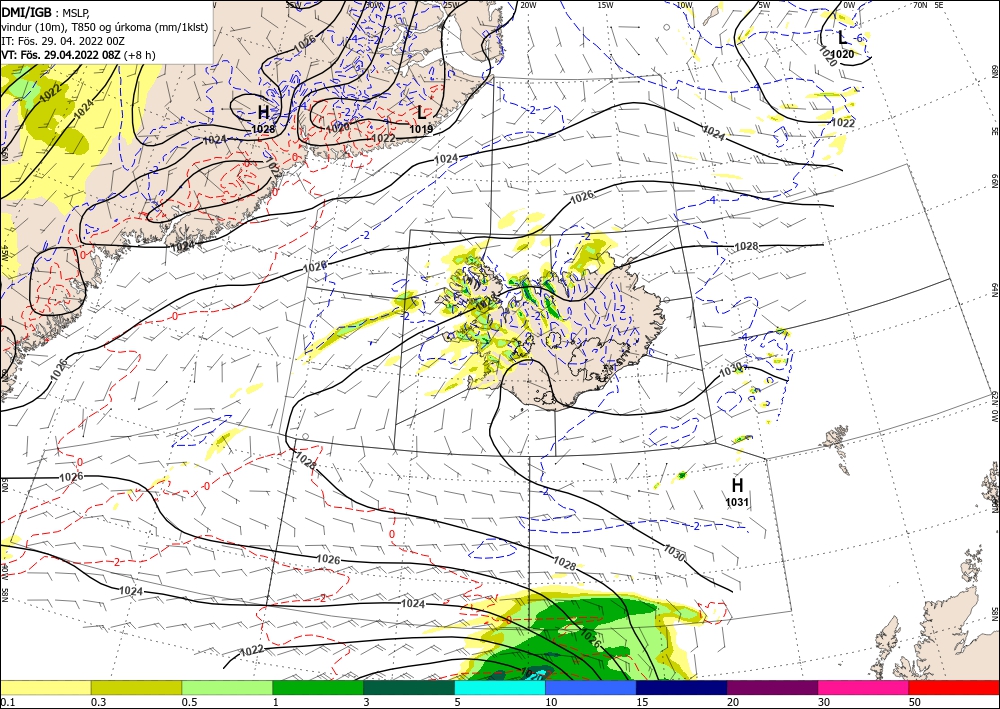Click the '15' legend value label
The width and height of the screenshot is (1000, 709).
click(642, 702)
